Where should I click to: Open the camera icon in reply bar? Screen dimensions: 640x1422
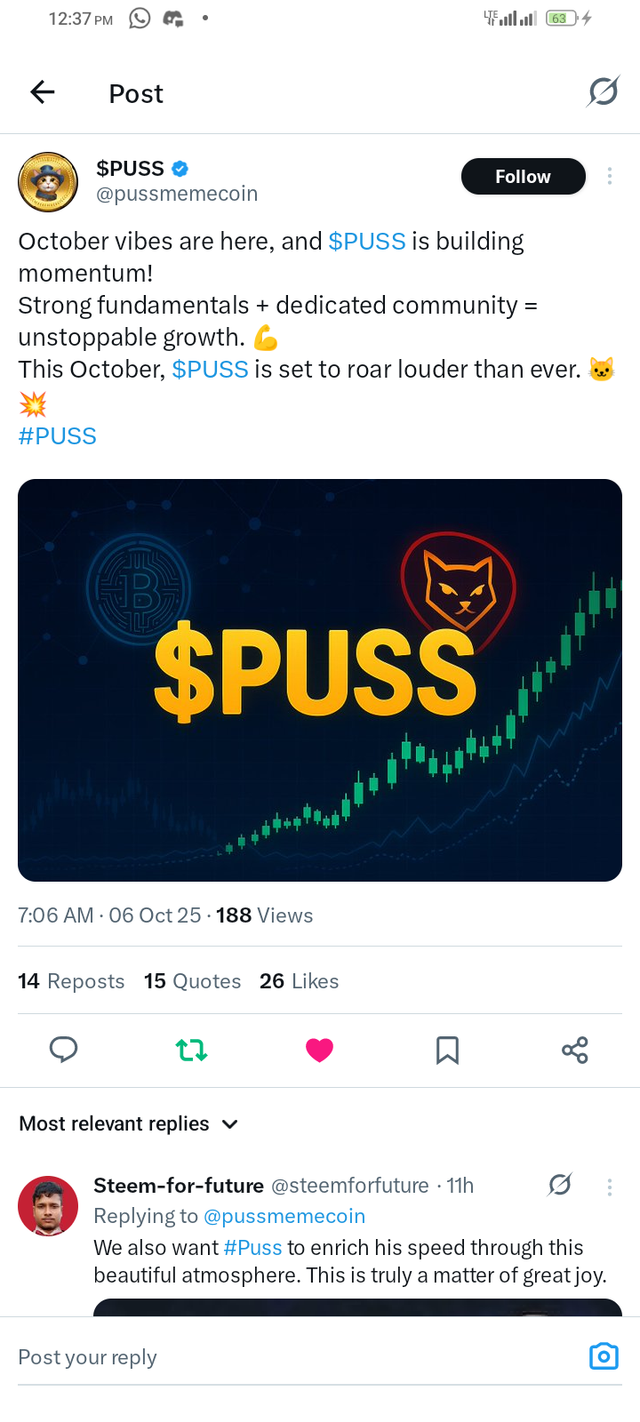(603, 1356)
